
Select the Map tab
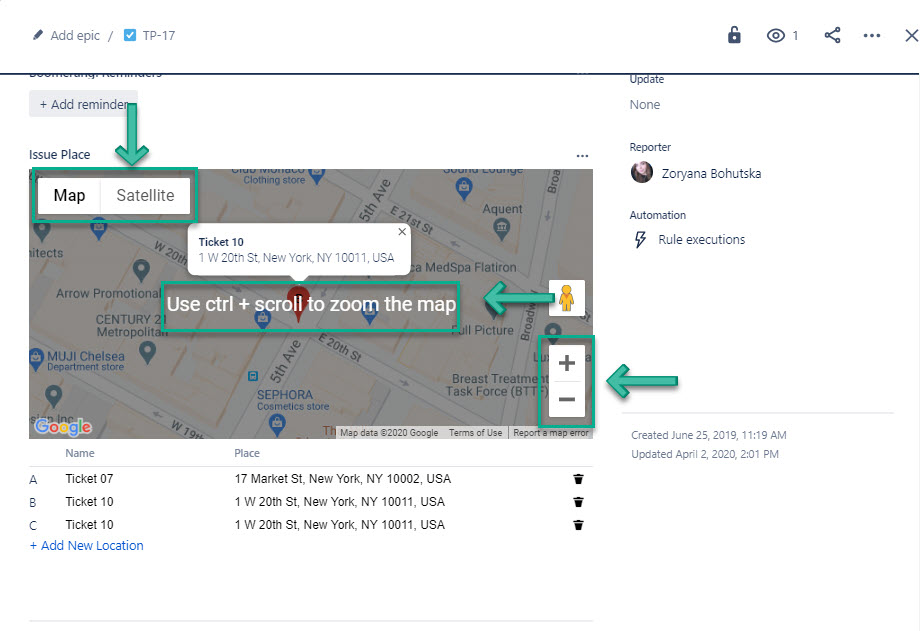pos(69,195)
